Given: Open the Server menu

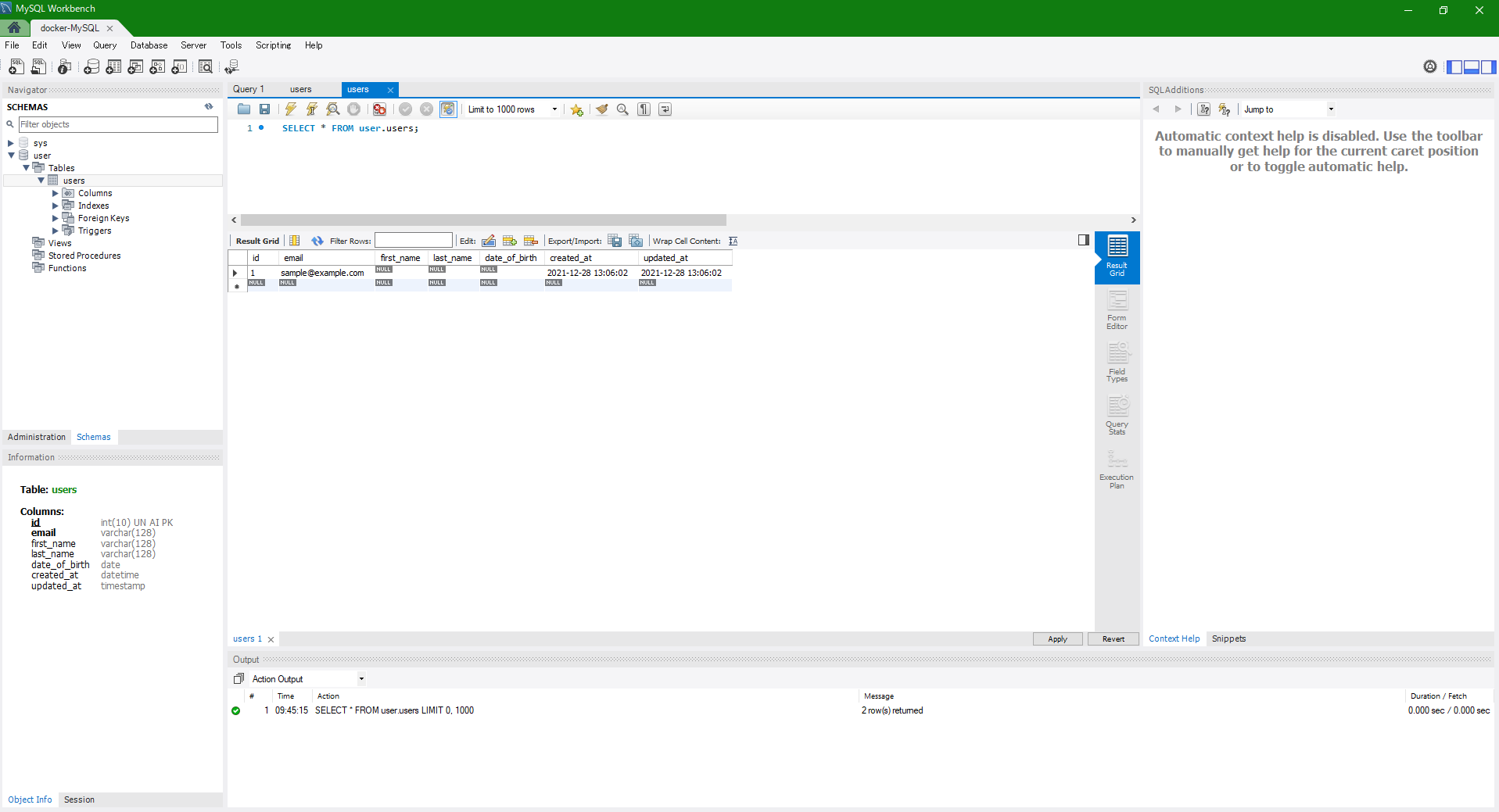Looking at the screenshot, I should (193, 45).
